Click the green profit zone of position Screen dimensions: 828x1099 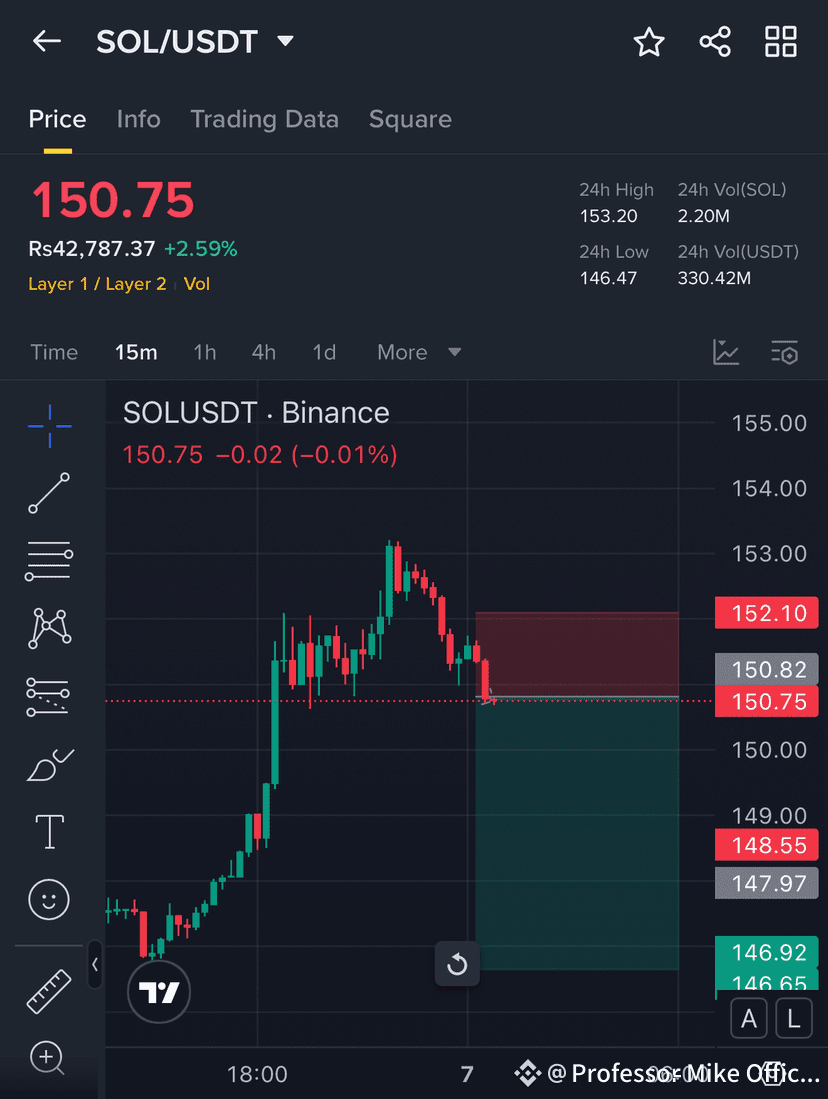(x=577, y=834)
